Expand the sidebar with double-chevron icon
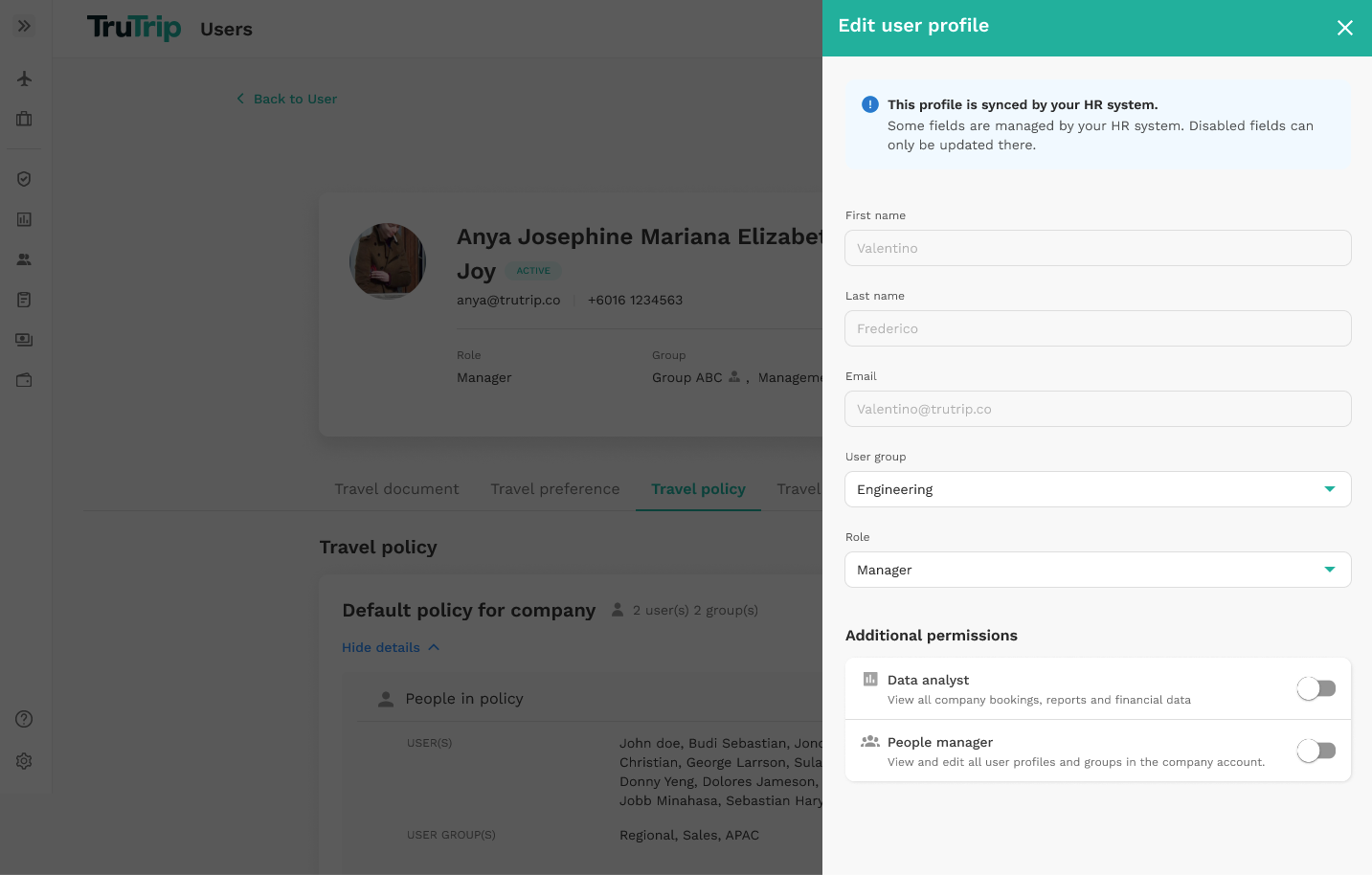This screenshot has width=1372, height=875. tap(24, 26)
